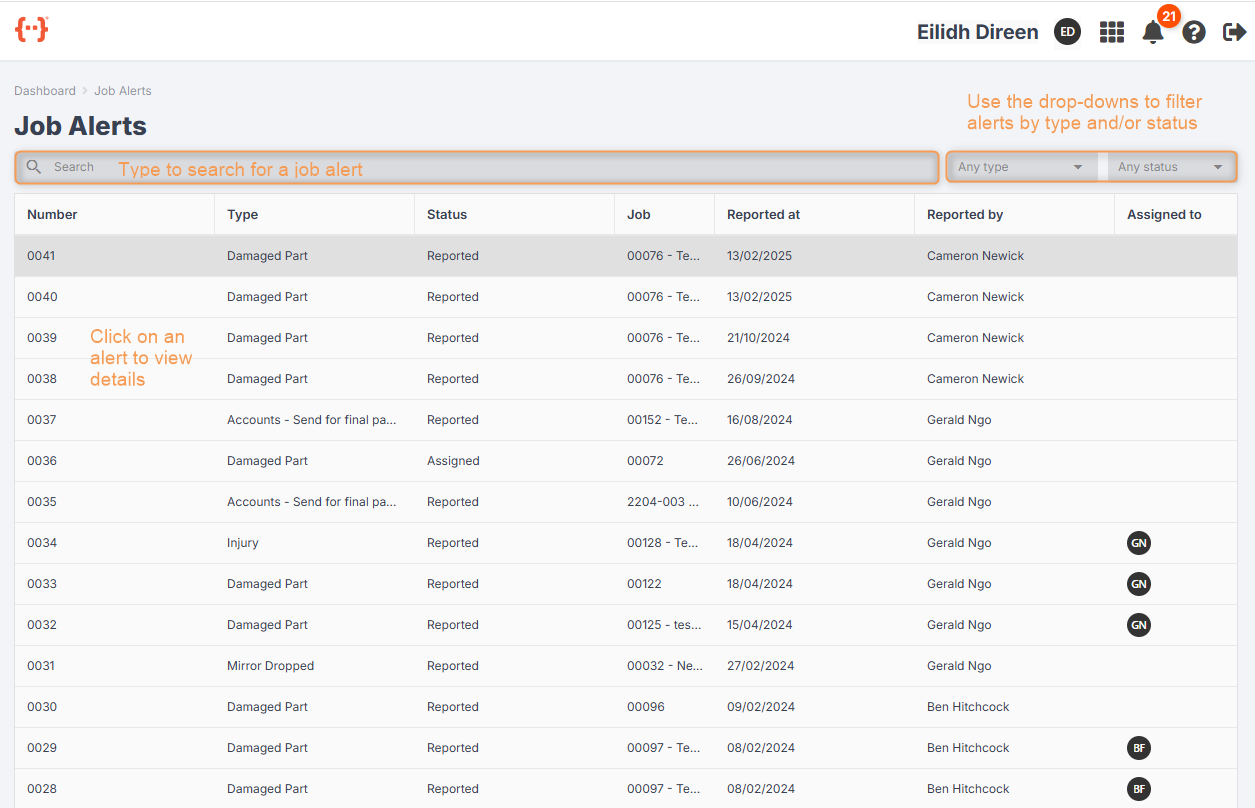Click the GN avatar in row 0032
Image resolution: width=1255 pixels, height=808 pixels.
pyautogui.click(x=1138, y=625)
